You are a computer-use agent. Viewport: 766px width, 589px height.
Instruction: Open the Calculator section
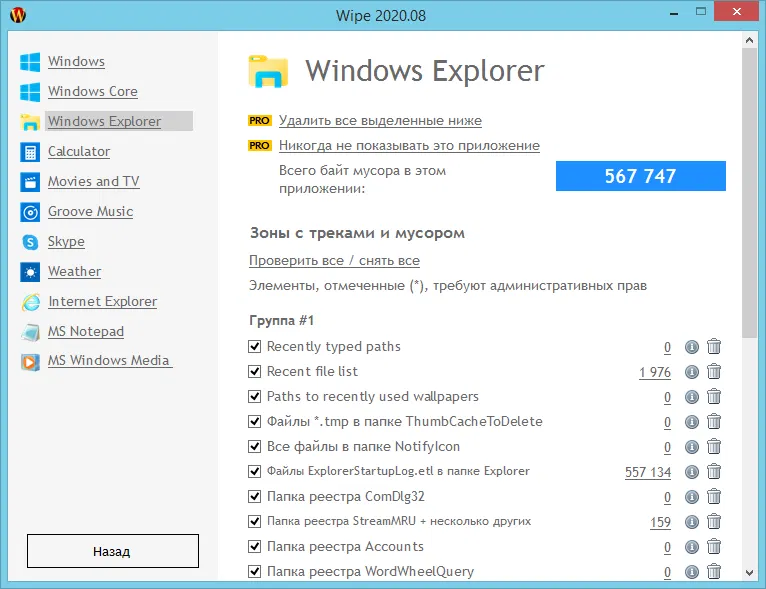pyautogui.click(x=79, y=151)
